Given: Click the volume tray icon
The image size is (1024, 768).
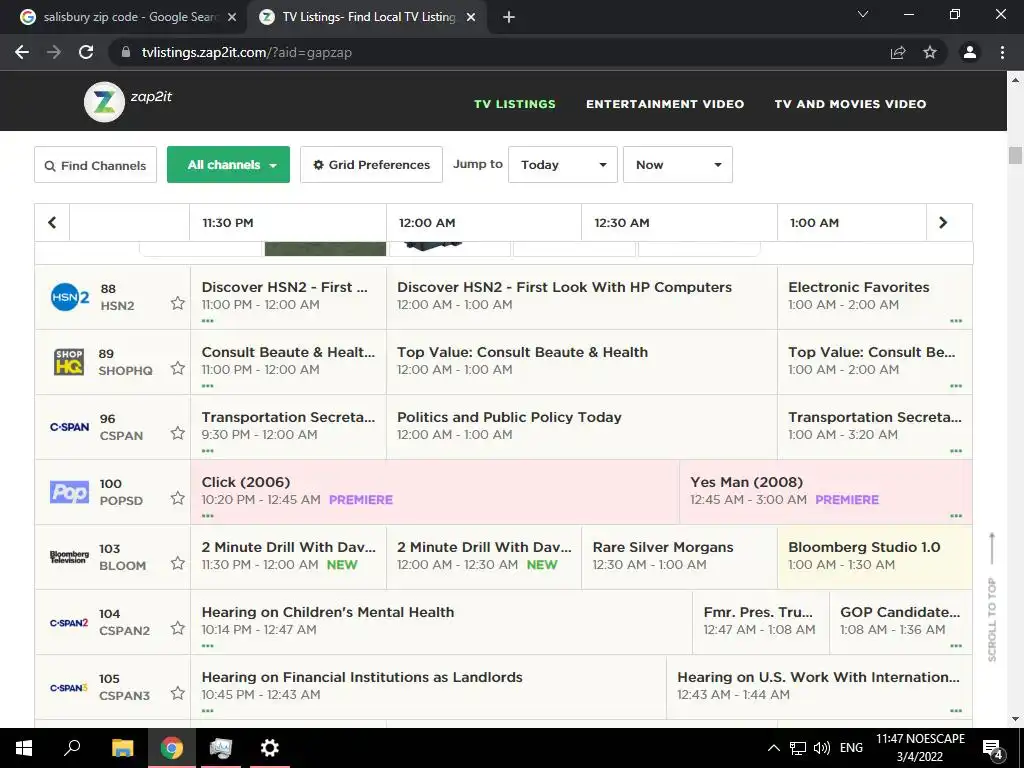Looking at the screenshot, I should tap(821, 748).
